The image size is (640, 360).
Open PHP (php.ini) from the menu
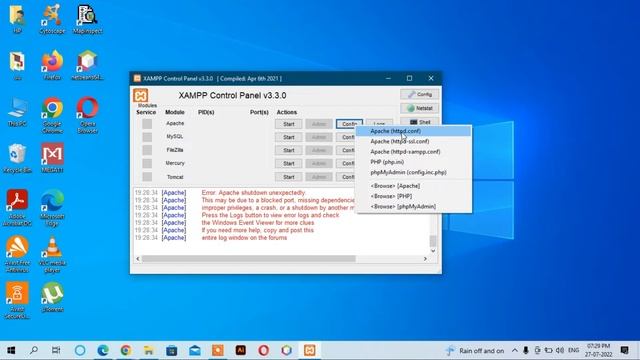[413, 162]
